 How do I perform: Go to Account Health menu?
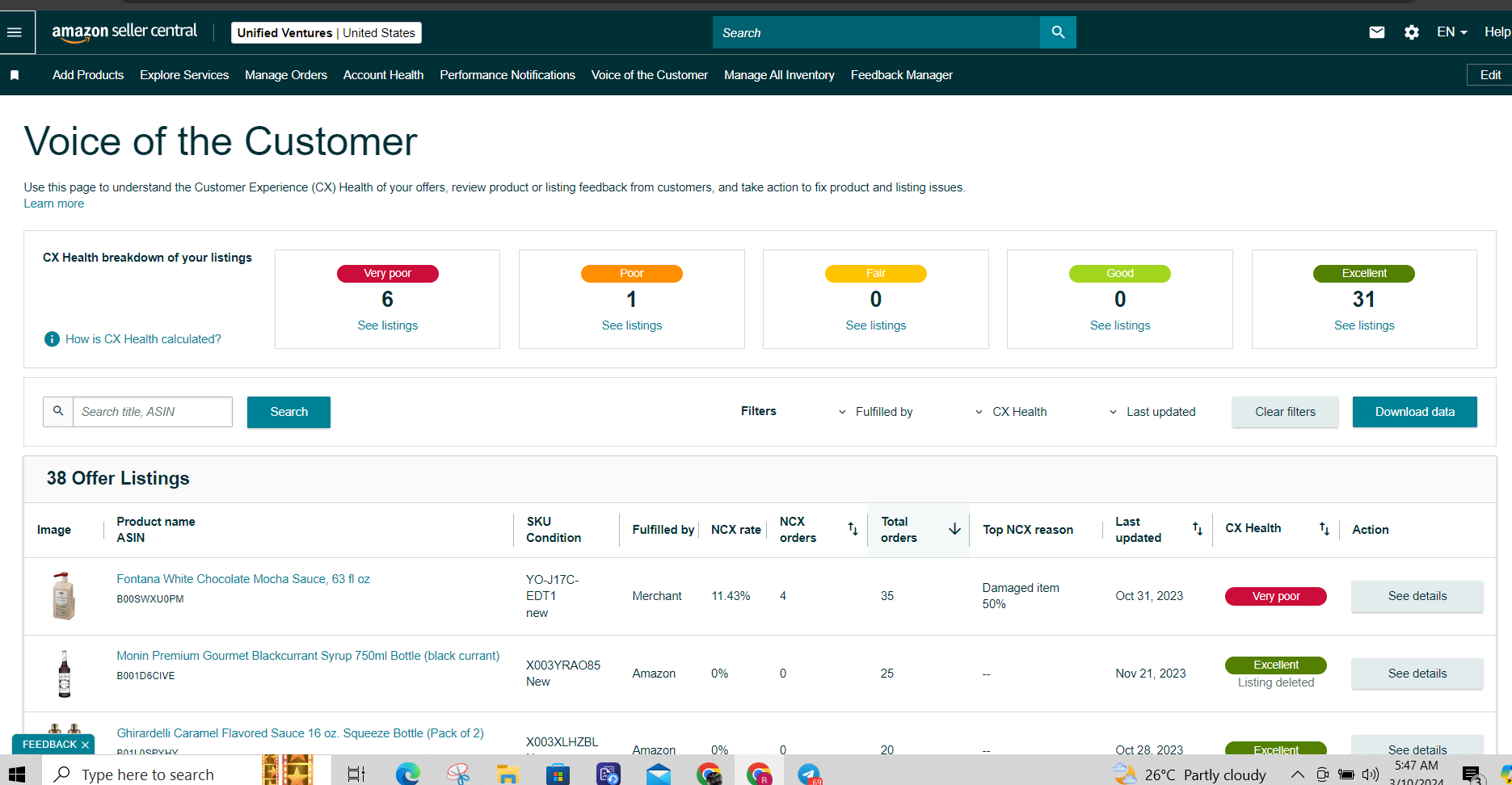point(383,75)
